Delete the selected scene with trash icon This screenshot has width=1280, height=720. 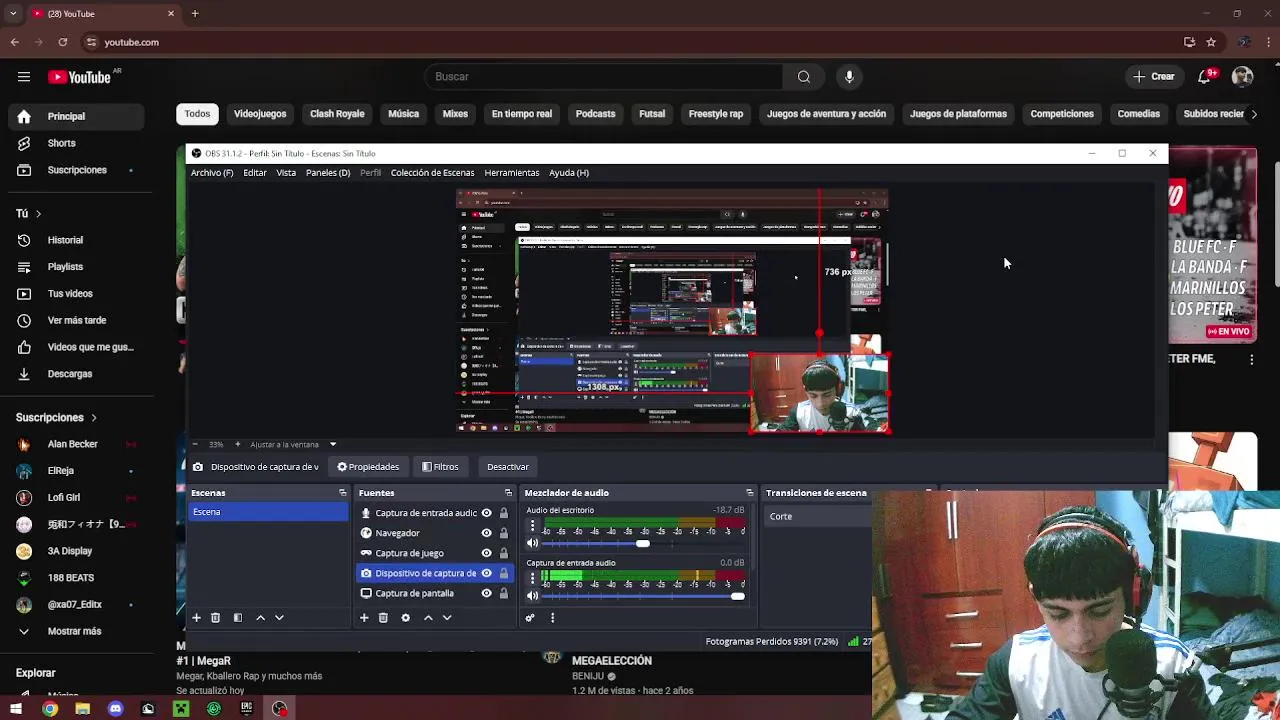pyautogui.click(x=215, y=618)
